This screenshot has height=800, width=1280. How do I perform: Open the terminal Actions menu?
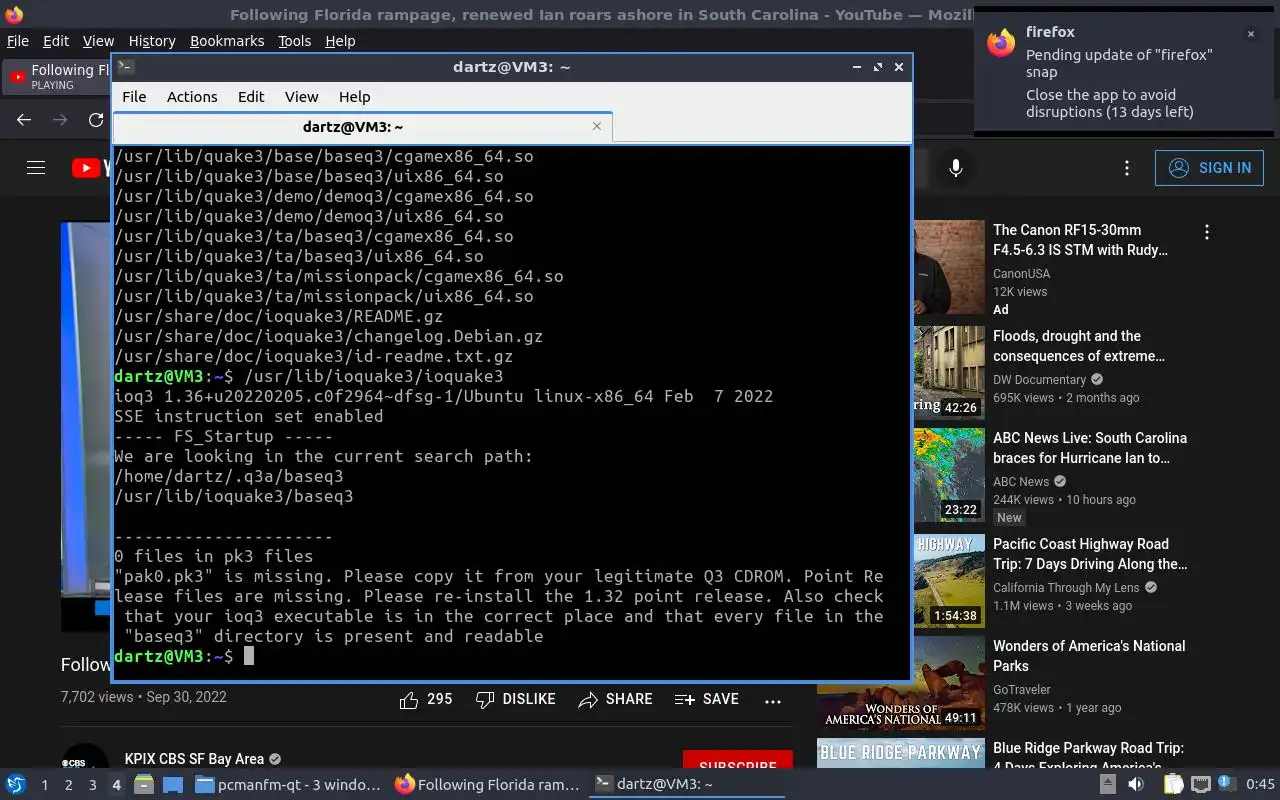[x=192, y=97]
